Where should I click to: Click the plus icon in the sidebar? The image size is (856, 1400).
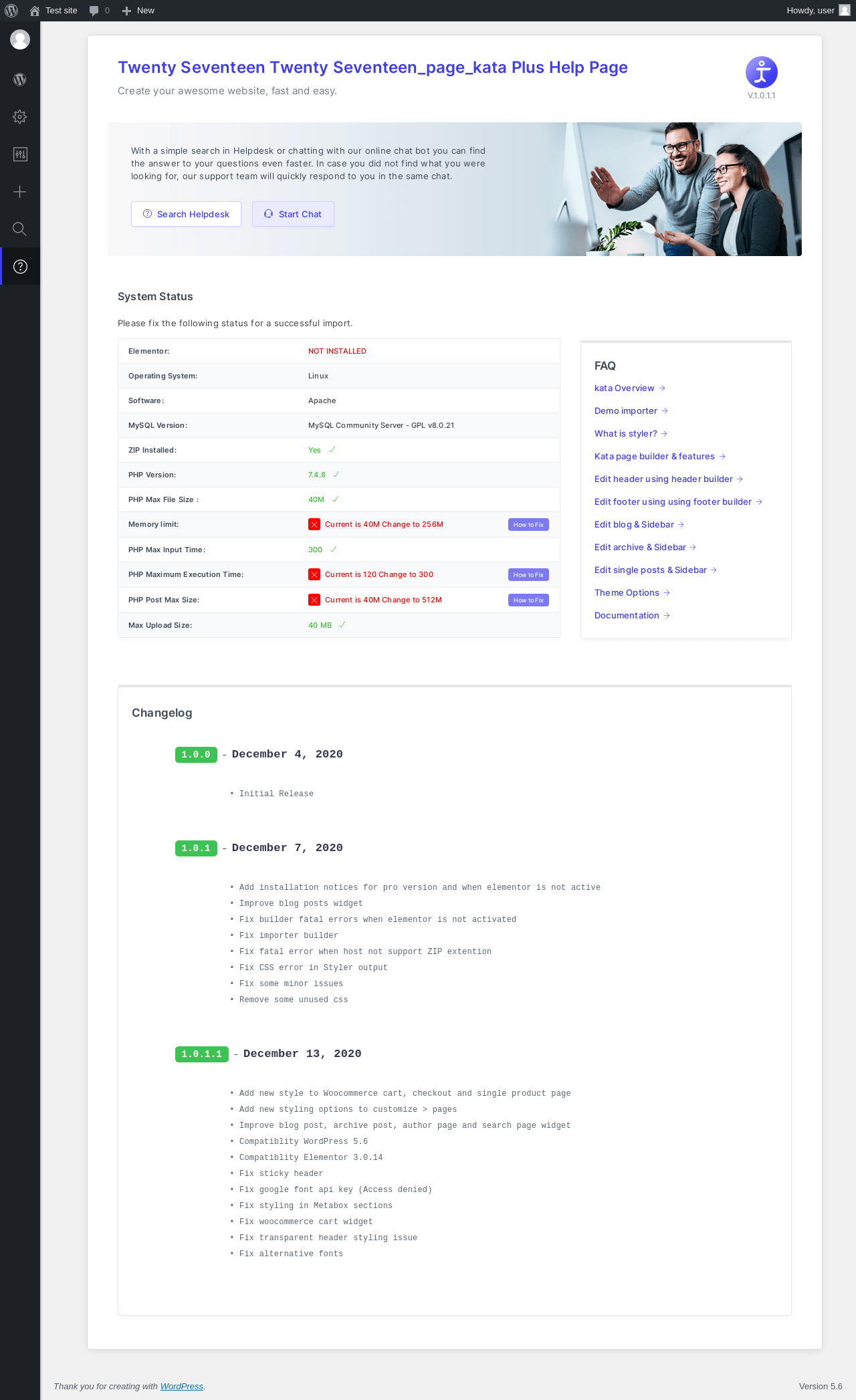tap(20, 192)
